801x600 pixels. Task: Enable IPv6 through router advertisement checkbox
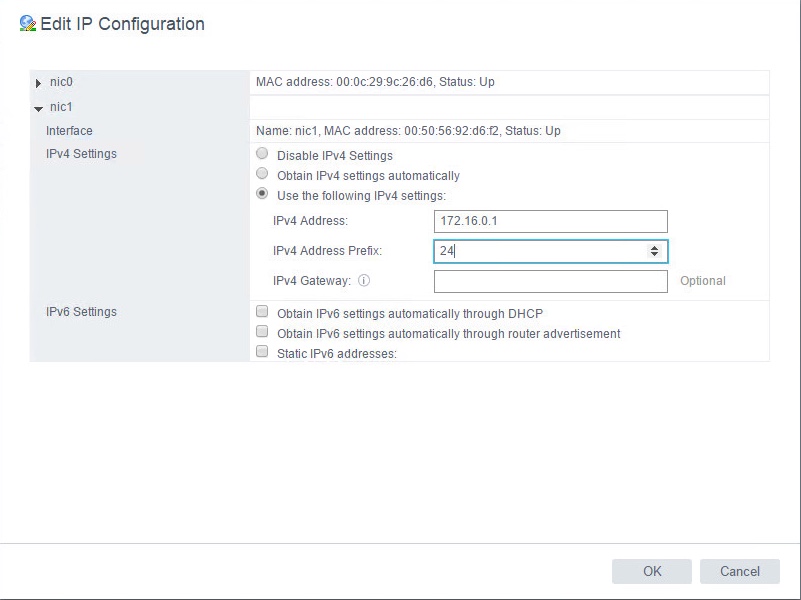263,333
